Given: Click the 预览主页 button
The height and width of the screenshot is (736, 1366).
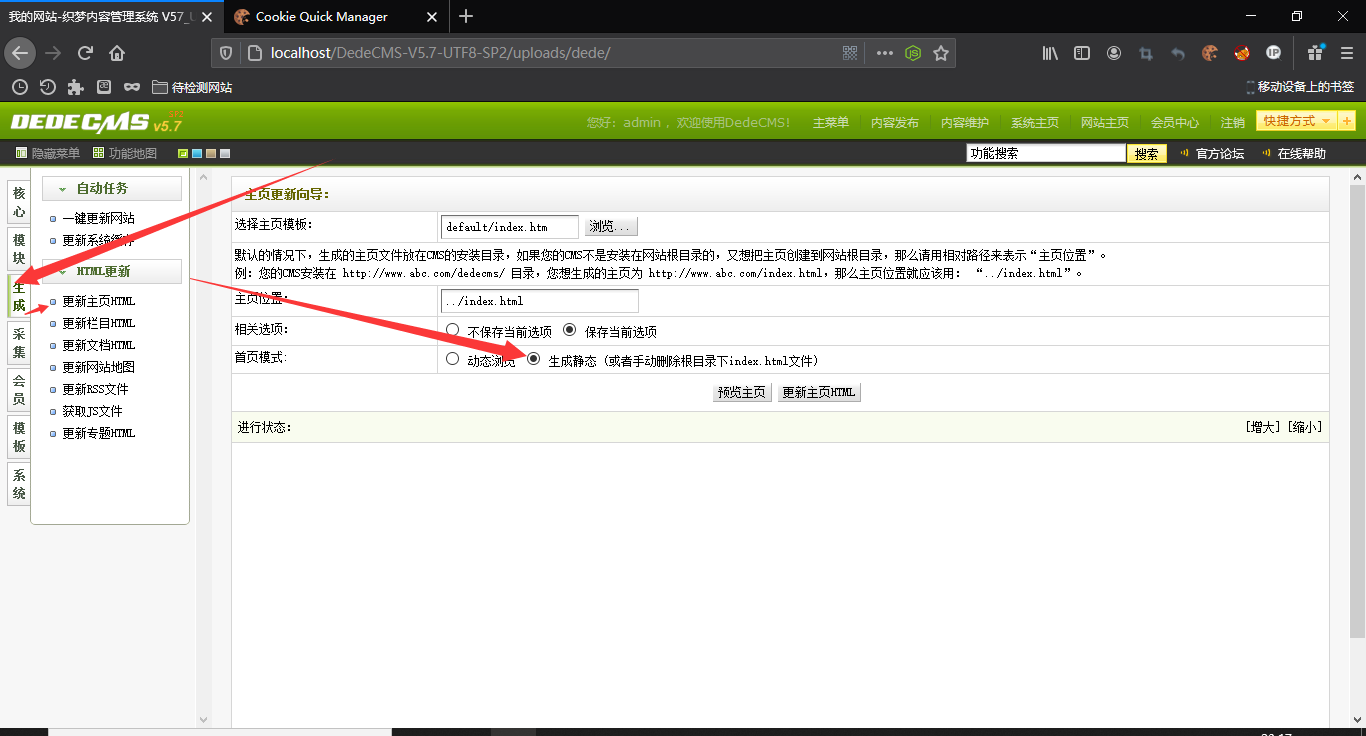Looking at the screenshot, I should [742, 392].
